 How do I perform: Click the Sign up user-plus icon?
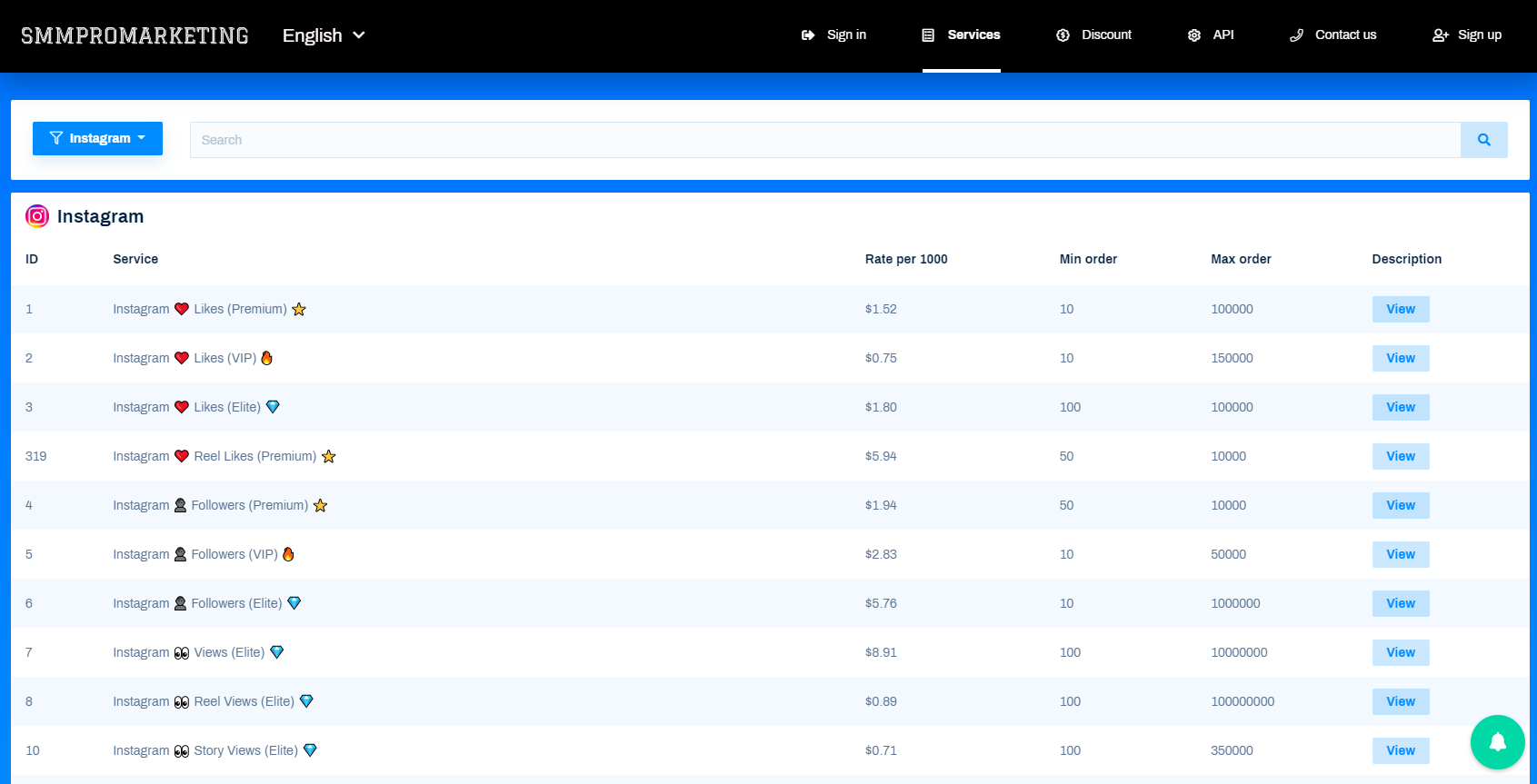point(1441,35)
